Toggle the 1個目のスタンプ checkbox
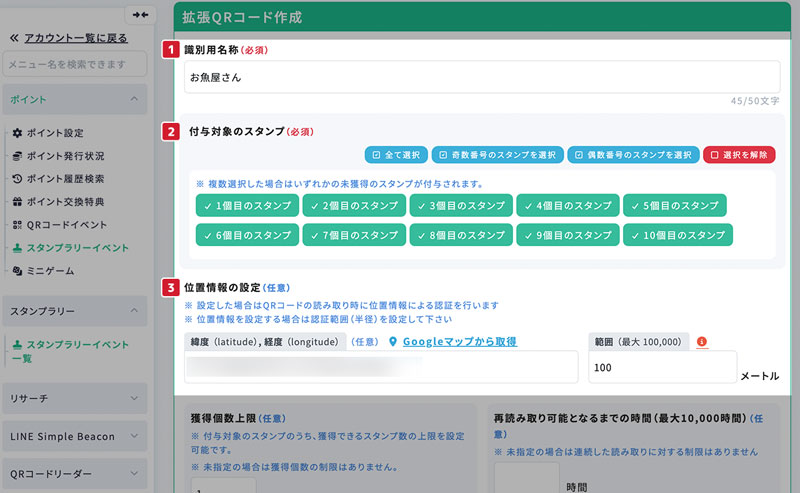 (x=247, y=205)
